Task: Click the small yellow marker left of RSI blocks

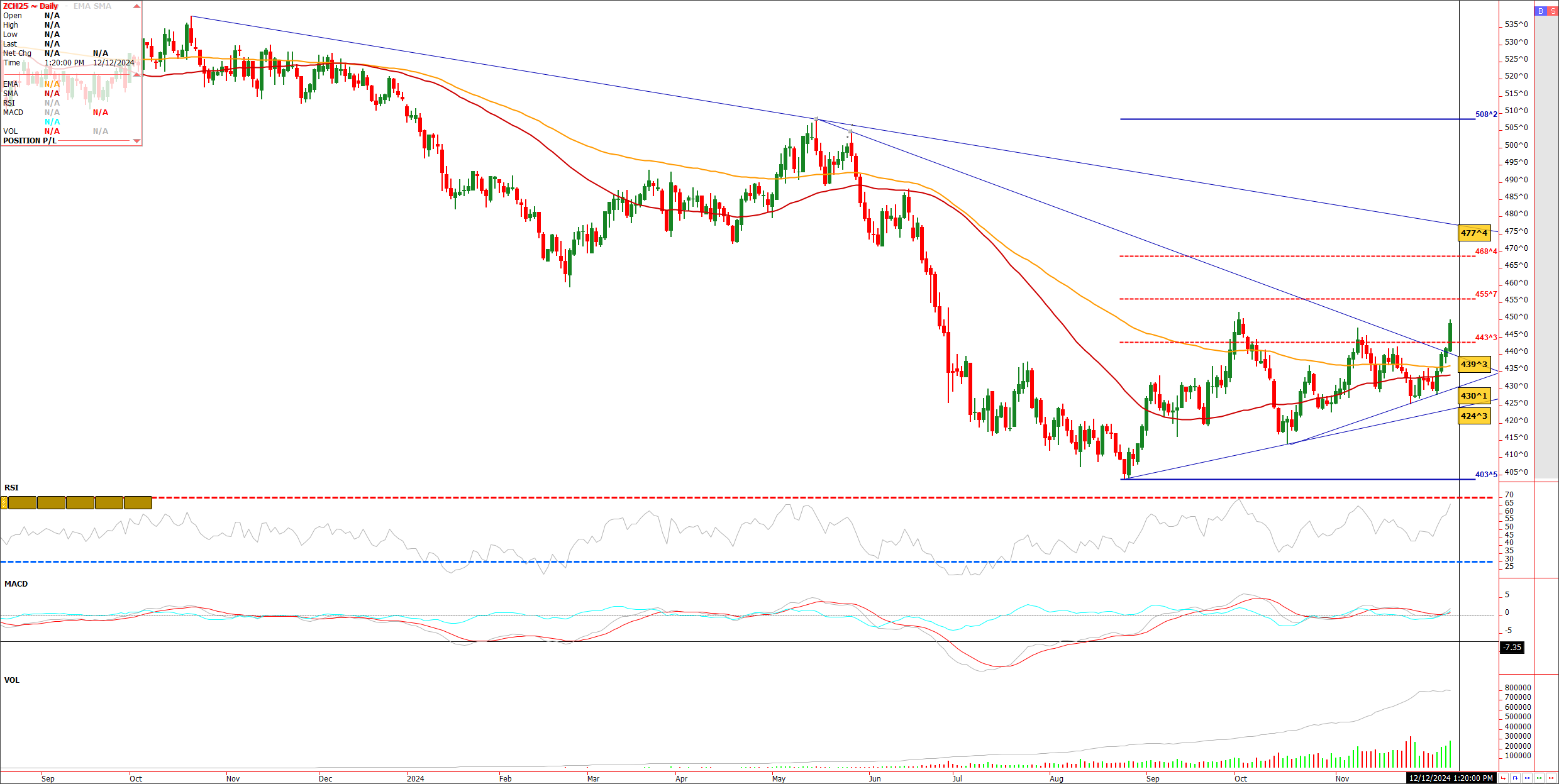Action: coord(4,502)
